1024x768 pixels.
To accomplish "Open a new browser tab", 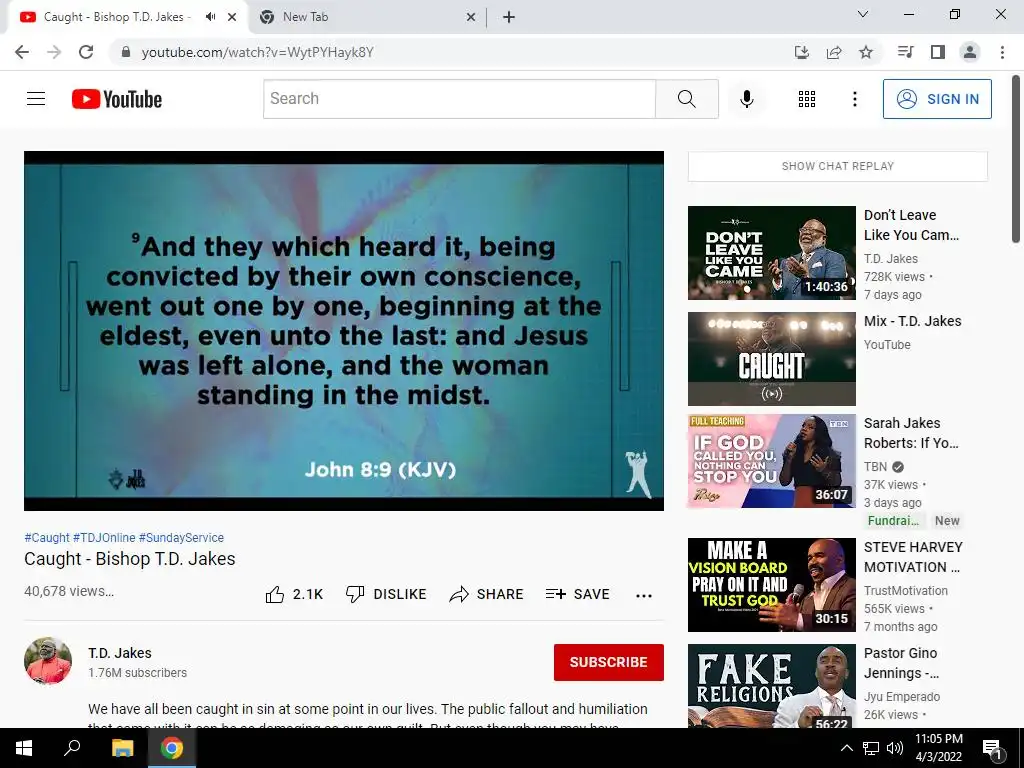I will point(509,17).
